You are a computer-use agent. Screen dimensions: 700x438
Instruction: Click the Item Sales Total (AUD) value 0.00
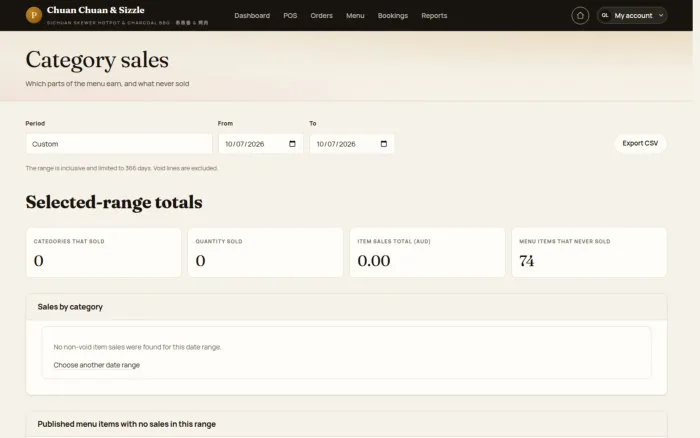pyautogui.click(x=374, y=261)
